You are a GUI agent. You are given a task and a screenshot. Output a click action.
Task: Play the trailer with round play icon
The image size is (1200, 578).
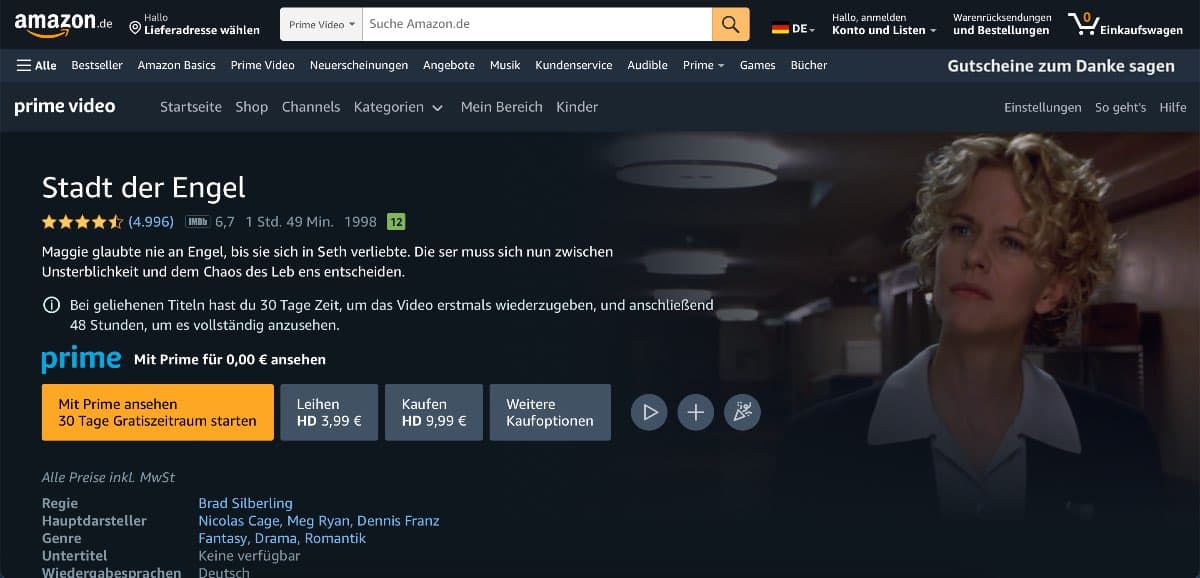click(649, 412)
